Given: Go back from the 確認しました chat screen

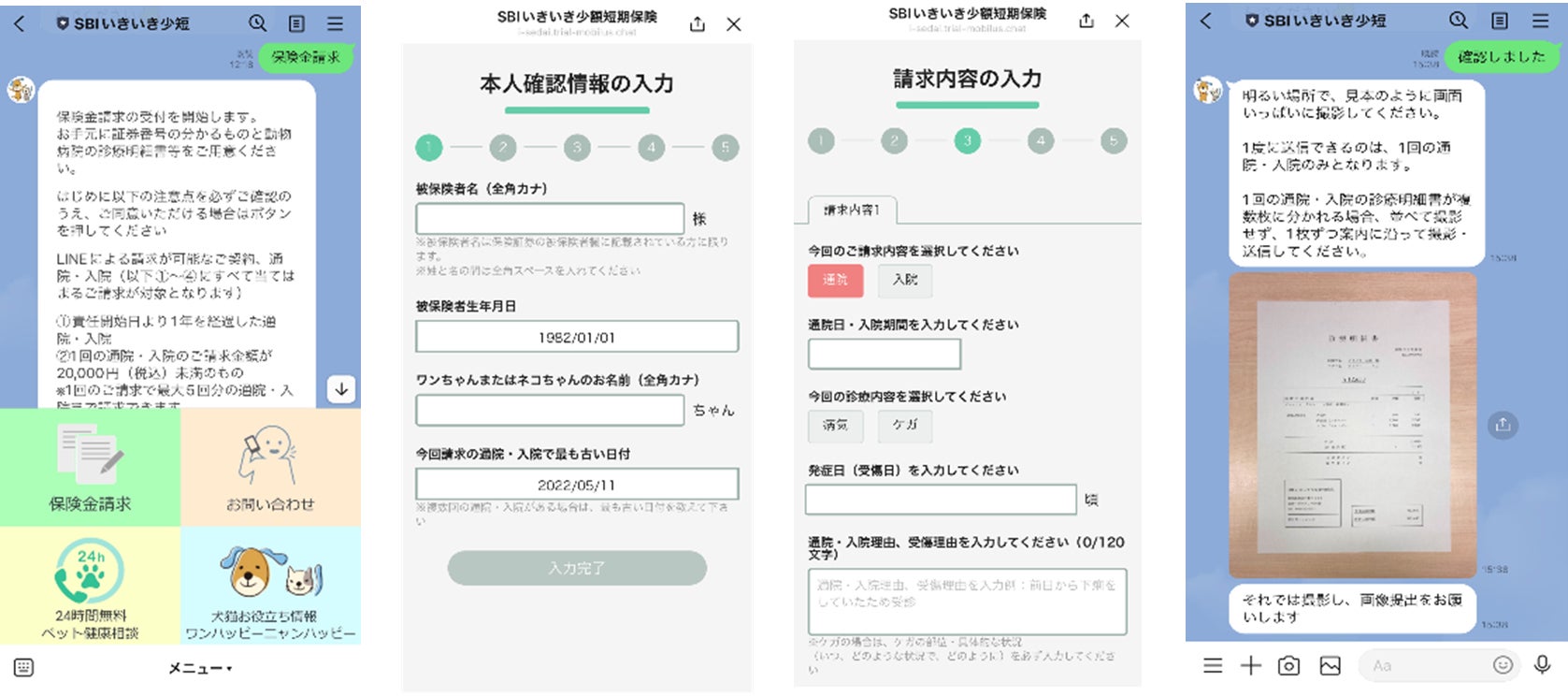Looking at the screenshot, I should [x=1206, y=21].
